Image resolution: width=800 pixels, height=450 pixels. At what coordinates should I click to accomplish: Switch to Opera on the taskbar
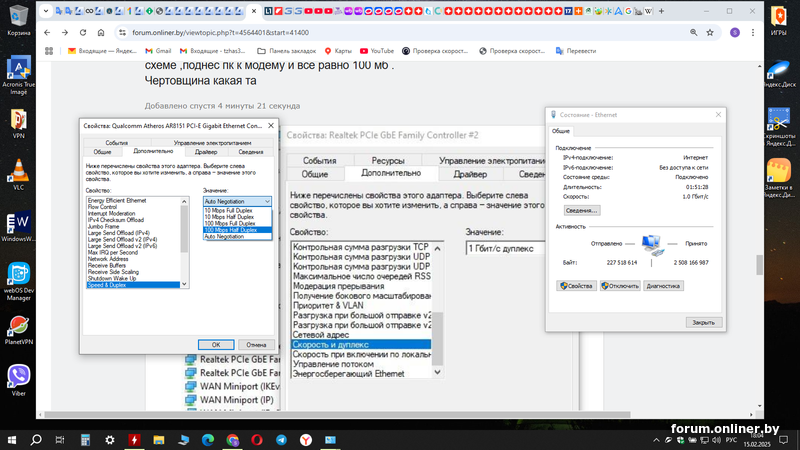tap(257, 440)
